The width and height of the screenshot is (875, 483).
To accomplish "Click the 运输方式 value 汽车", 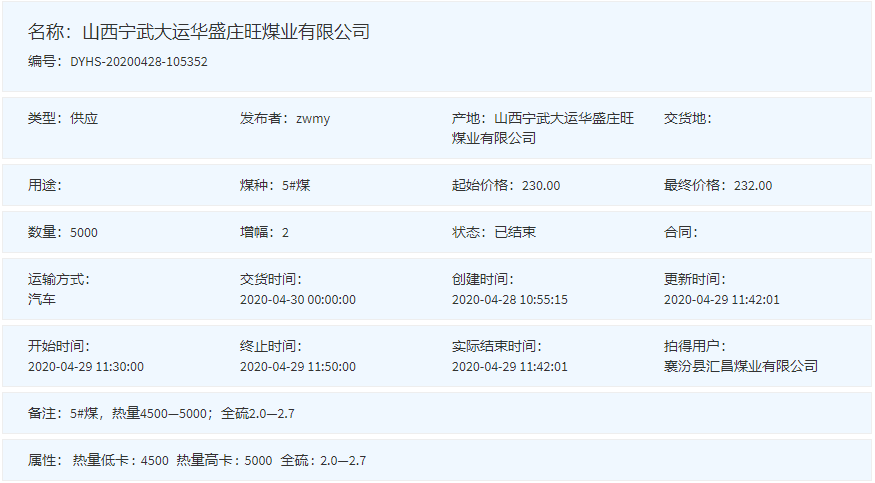I will pyautogui.click(x=42, y=300).
